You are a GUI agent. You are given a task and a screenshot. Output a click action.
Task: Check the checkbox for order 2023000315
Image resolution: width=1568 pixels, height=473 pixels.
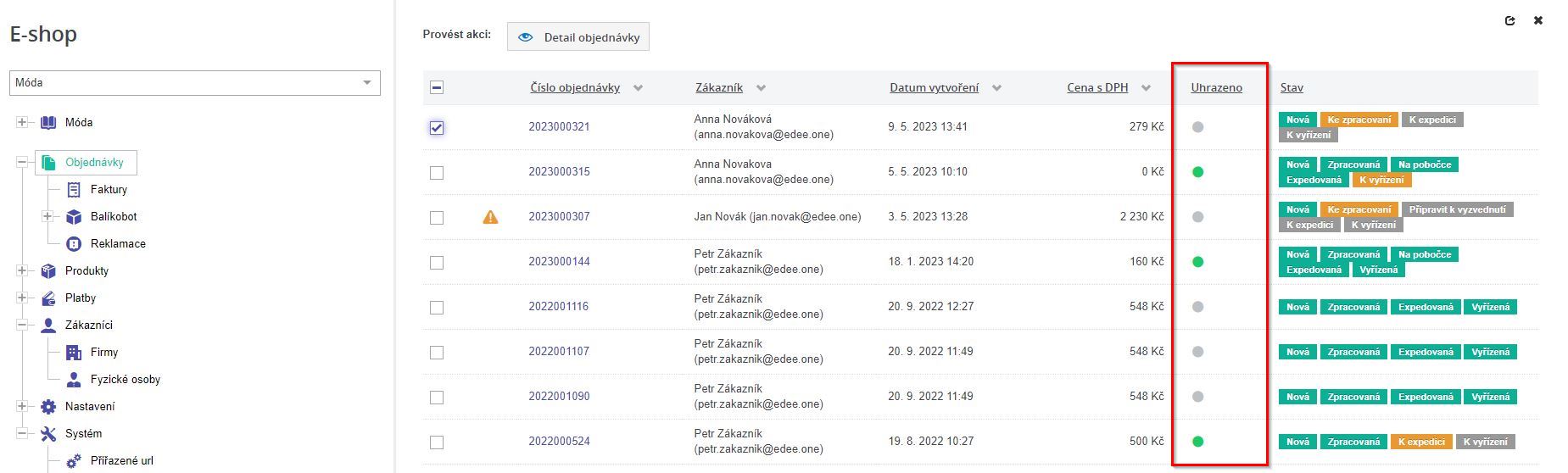point(437,173)
